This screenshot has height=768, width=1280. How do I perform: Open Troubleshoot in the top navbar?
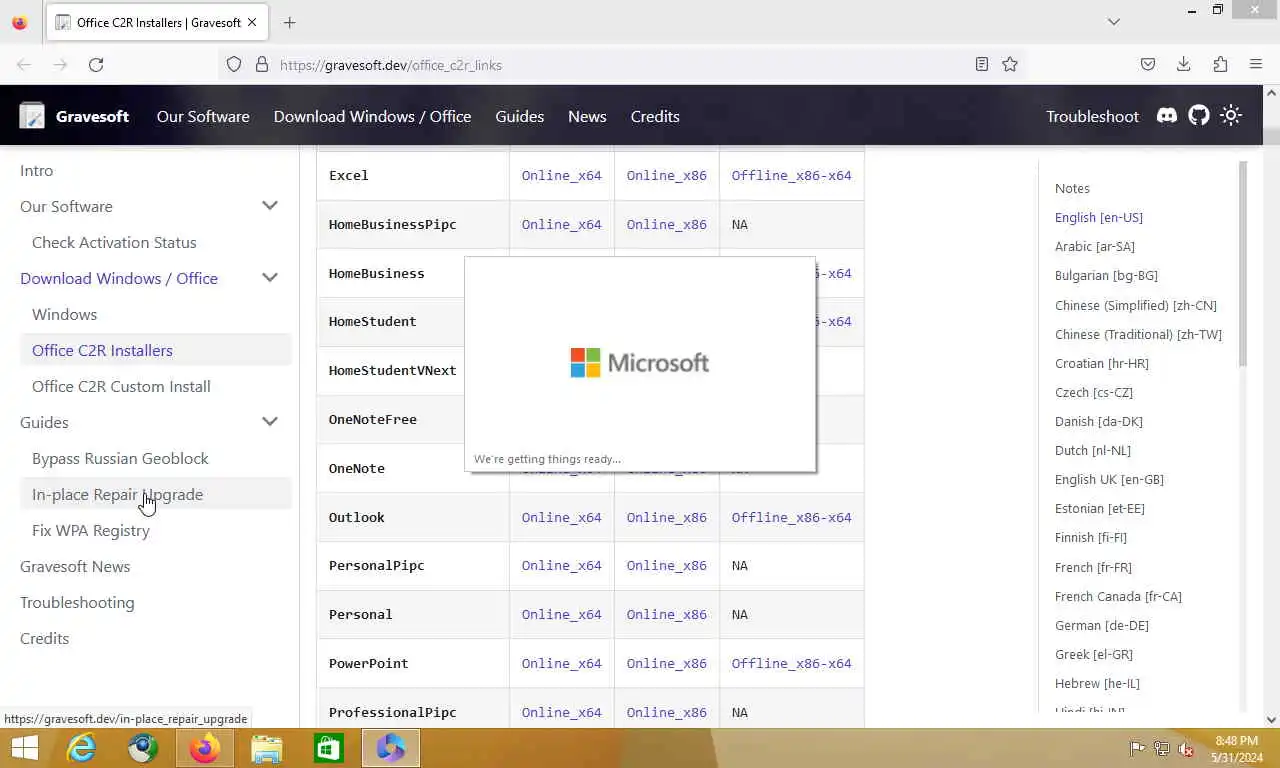click(1092, 116)
